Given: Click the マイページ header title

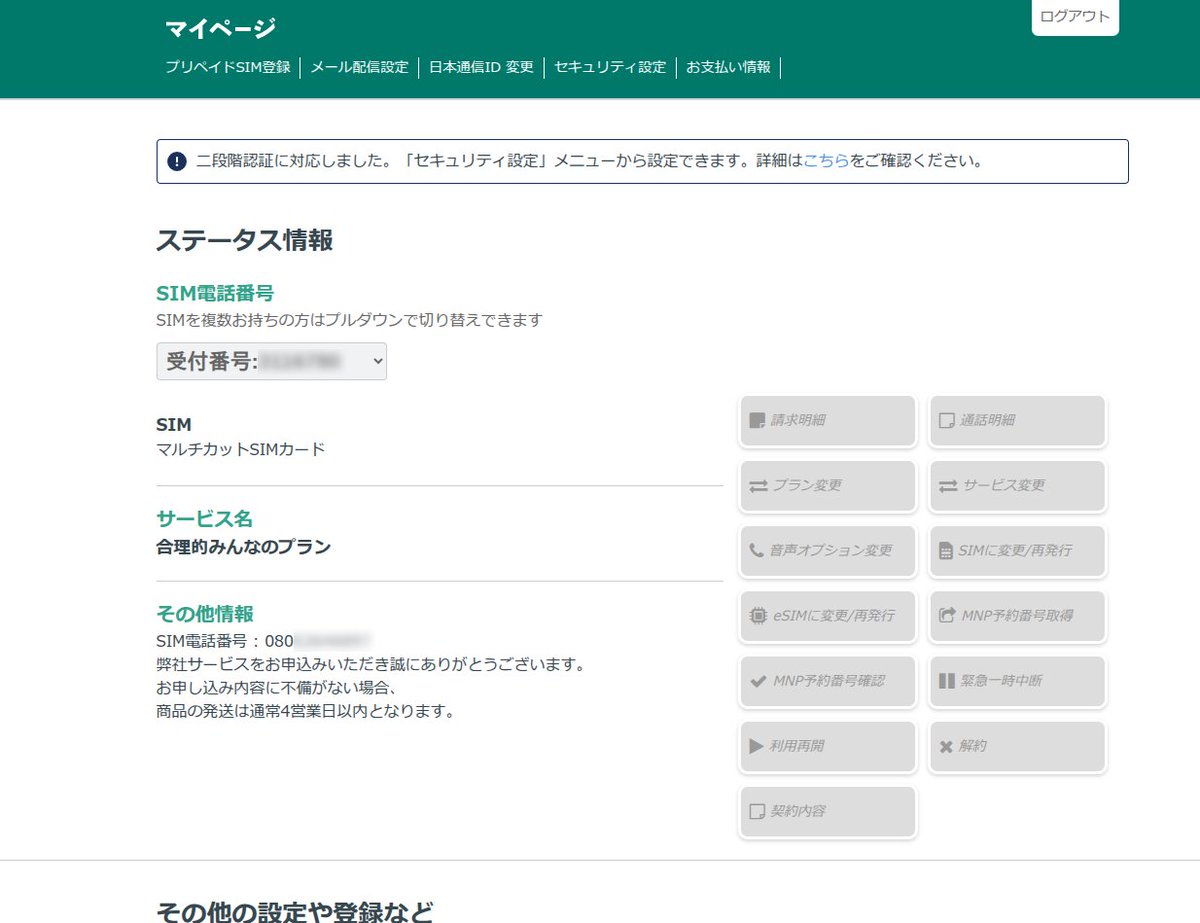Looking at the screenshot, I should pos(220,28).
